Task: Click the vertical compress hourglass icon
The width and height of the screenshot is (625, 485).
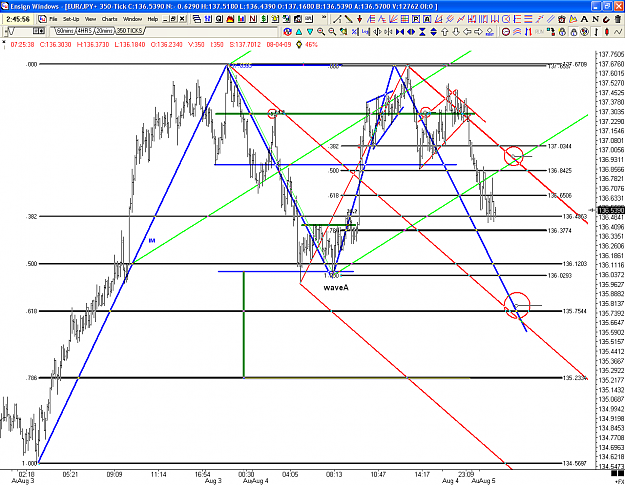Action: click(x=422, y=31)
